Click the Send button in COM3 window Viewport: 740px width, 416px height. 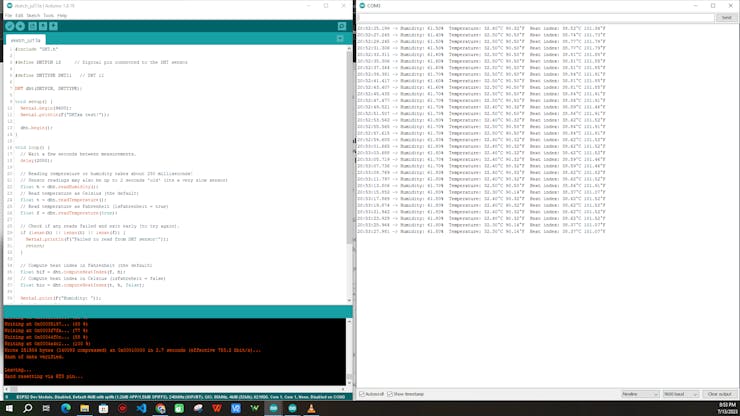click(x=726, y=18)
